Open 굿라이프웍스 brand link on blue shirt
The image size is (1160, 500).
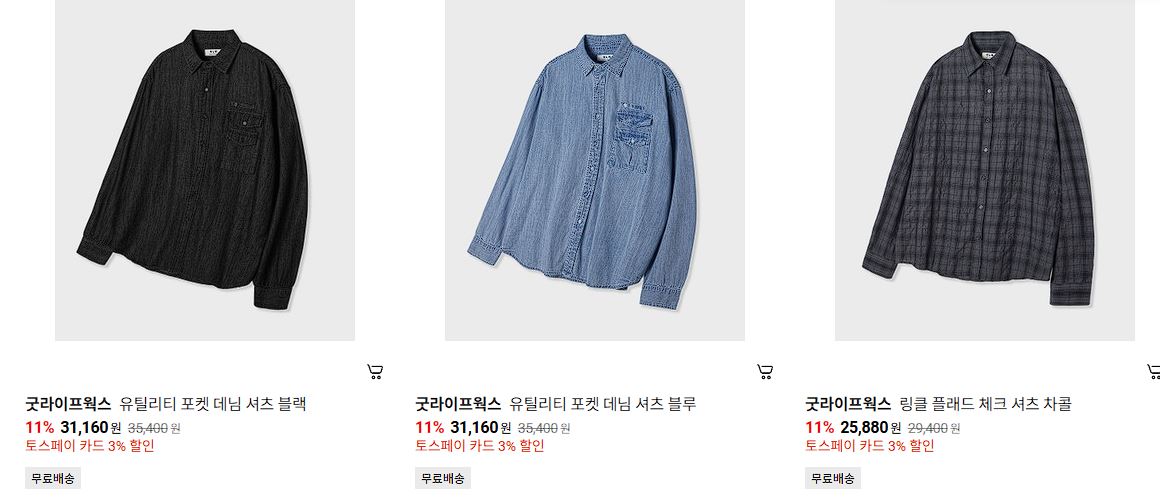point(458,404)
